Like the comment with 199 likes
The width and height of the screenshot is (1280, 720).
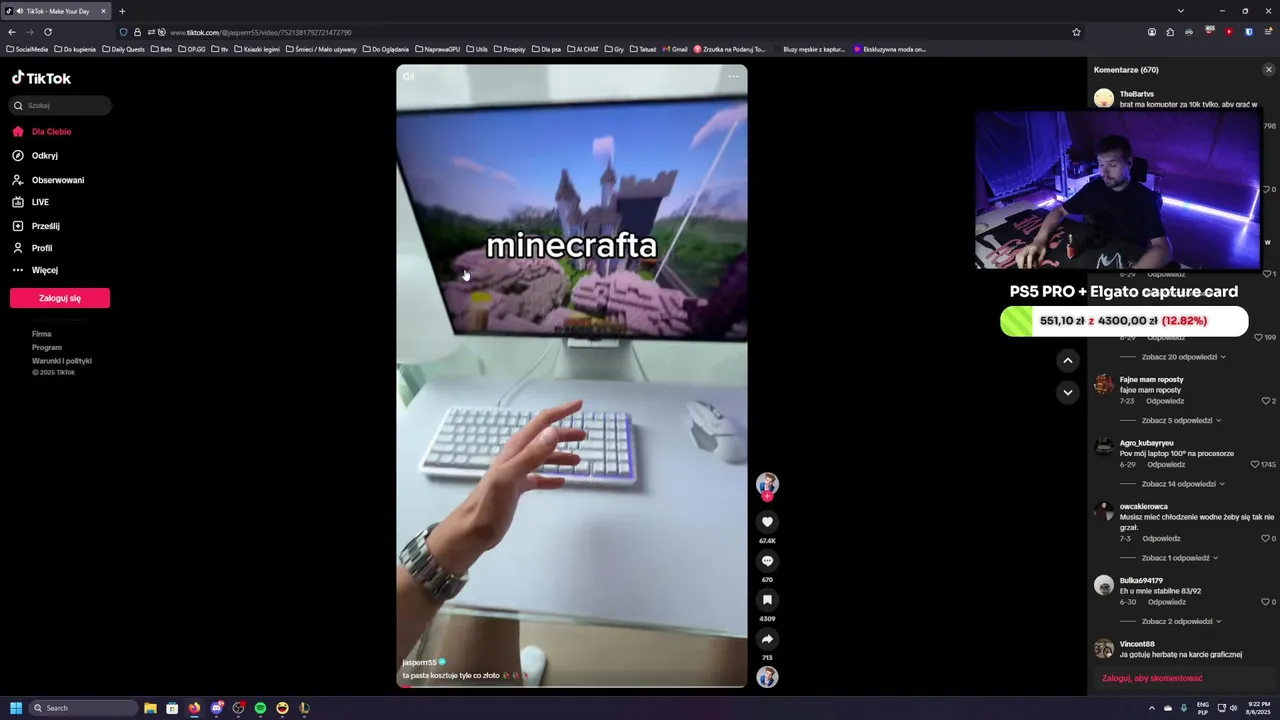[x=1259, y=338]
